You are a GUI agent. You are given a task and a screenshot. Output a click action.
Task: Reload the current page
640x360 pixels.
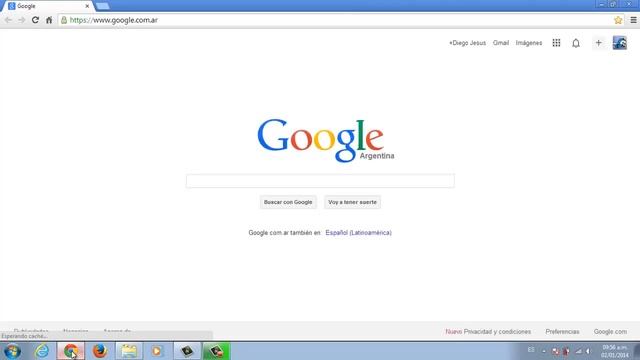(36, 20)
